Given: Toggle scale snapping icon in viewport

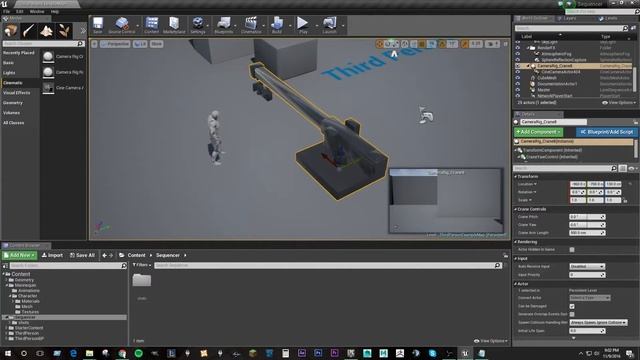Looking at the screenshot, I should (x=464, y=44).
